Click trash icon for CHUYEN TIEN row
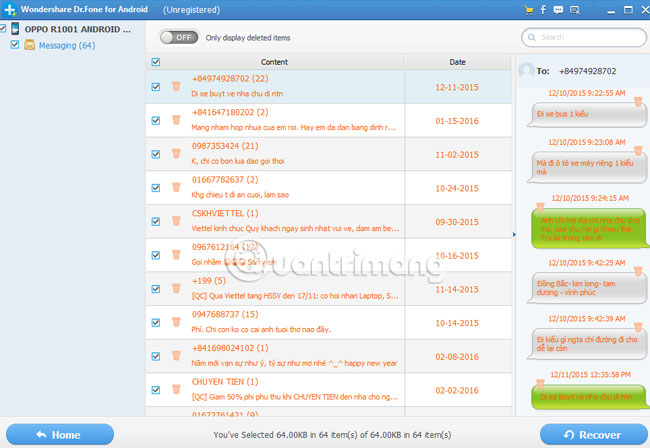The image size is (650, 448). pos(176,390)
